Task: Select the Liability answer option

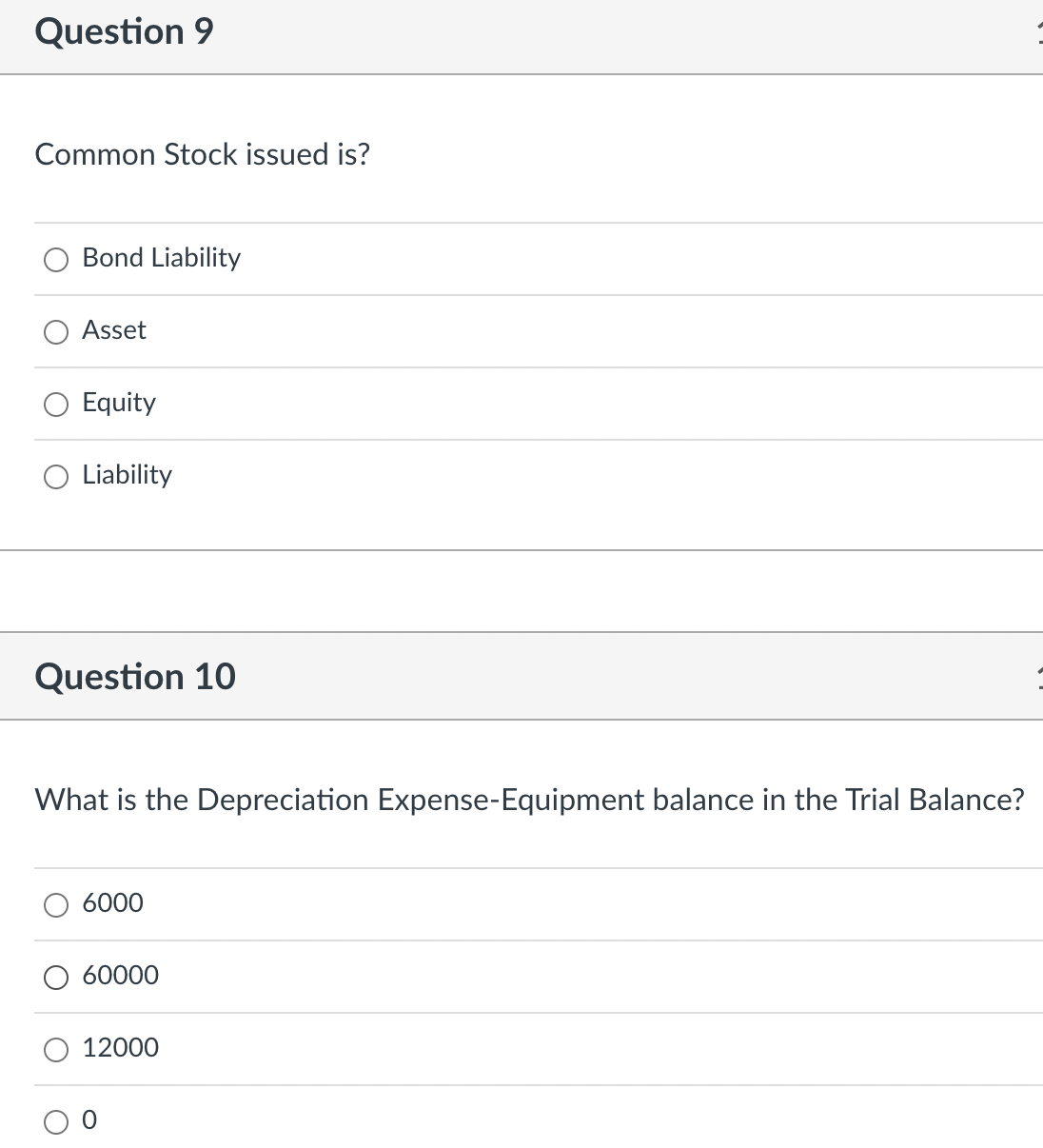Action: click(56, 476)
